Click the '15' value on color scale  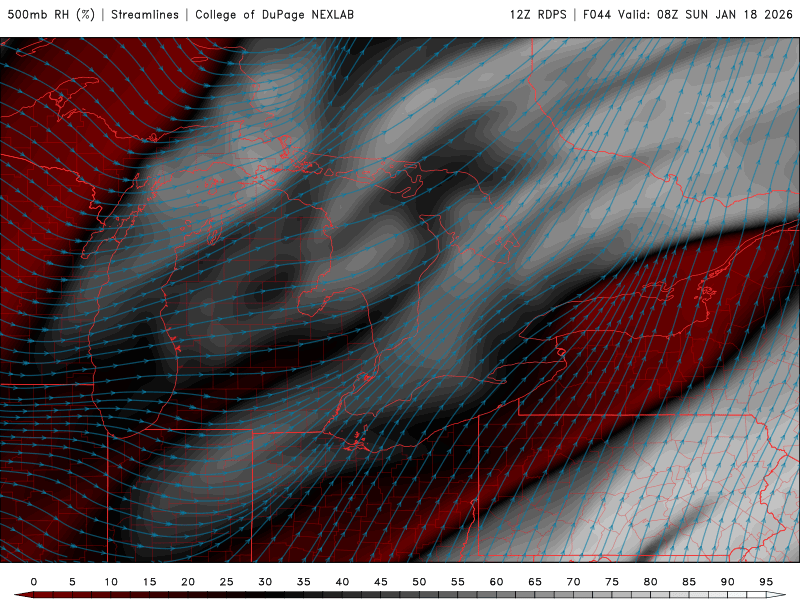(149, 582)
